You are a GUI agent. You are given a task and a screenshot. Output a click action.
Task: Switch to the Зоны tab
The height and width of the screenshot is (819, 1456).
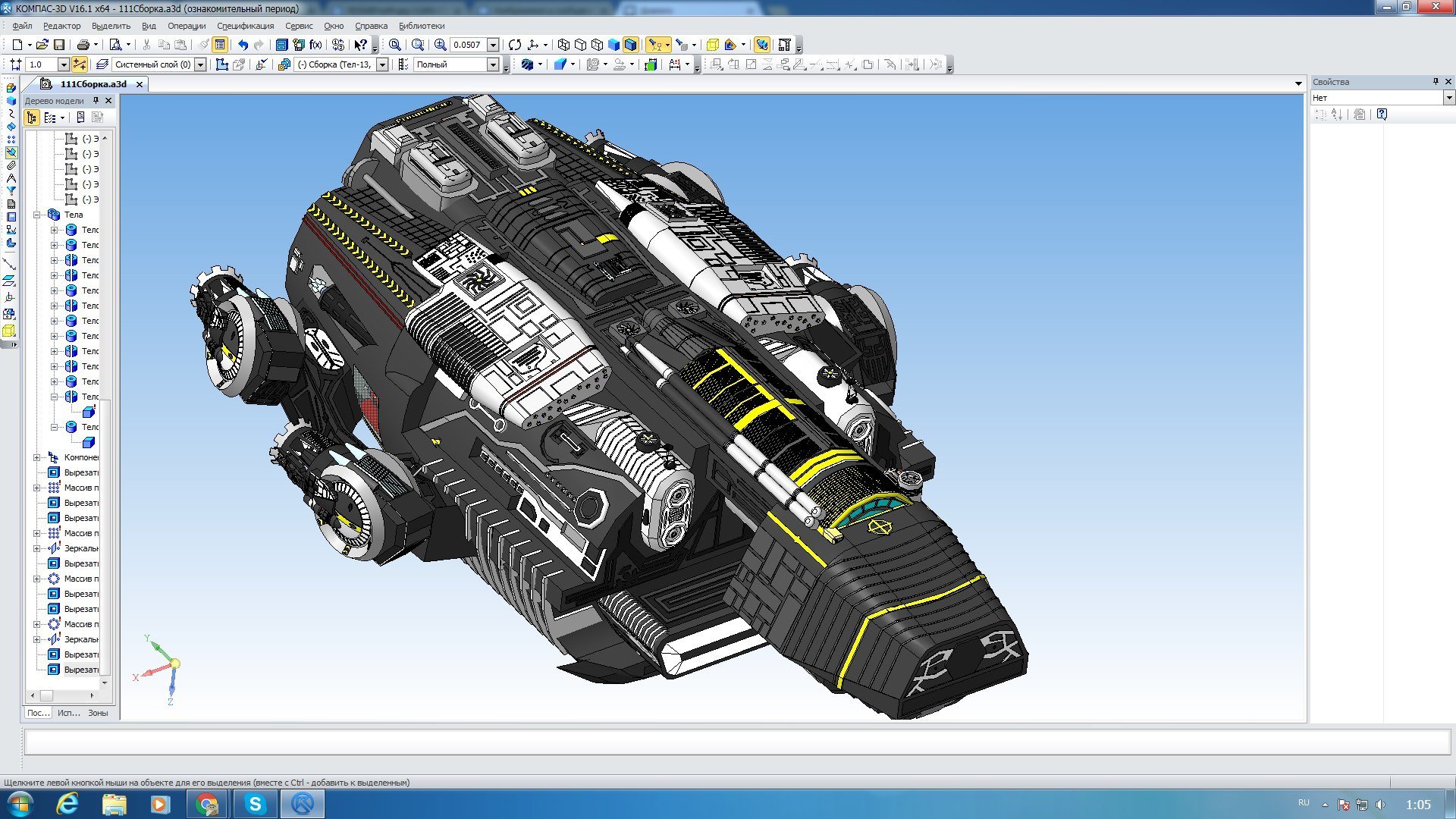click(98, 713)
